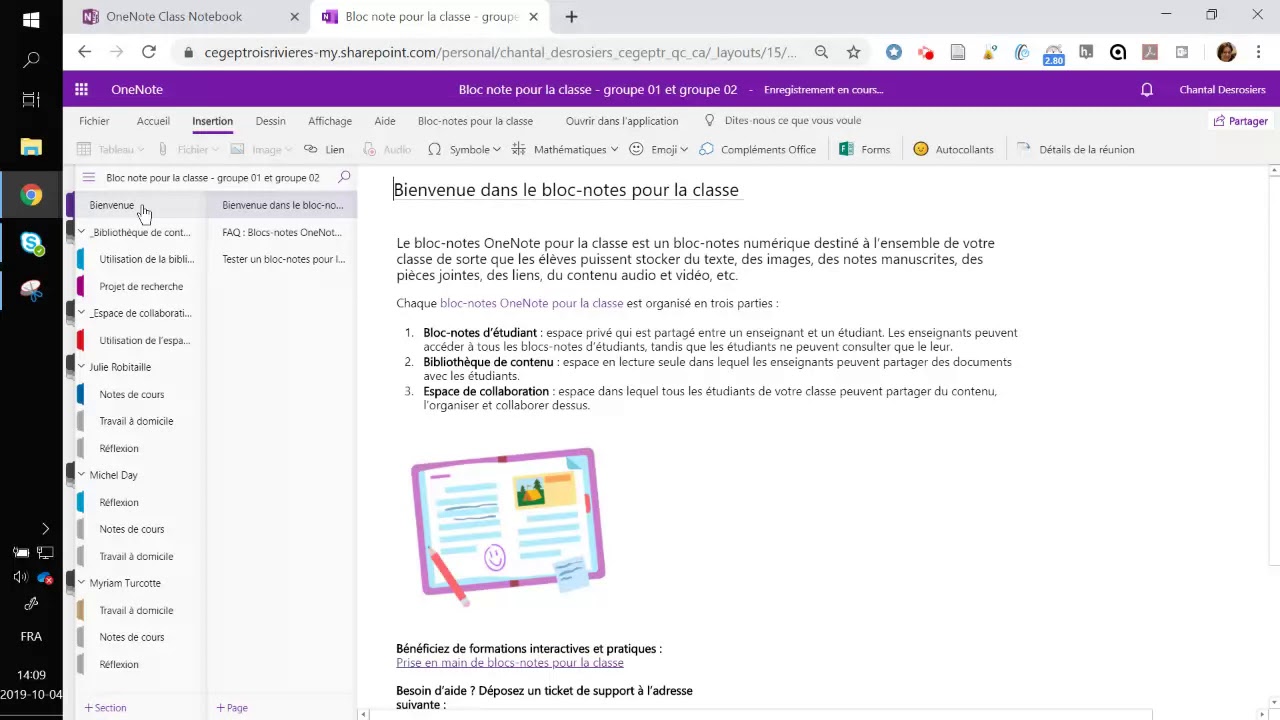
Task: Switch to the Accueil tab
Action: point(153,121)
